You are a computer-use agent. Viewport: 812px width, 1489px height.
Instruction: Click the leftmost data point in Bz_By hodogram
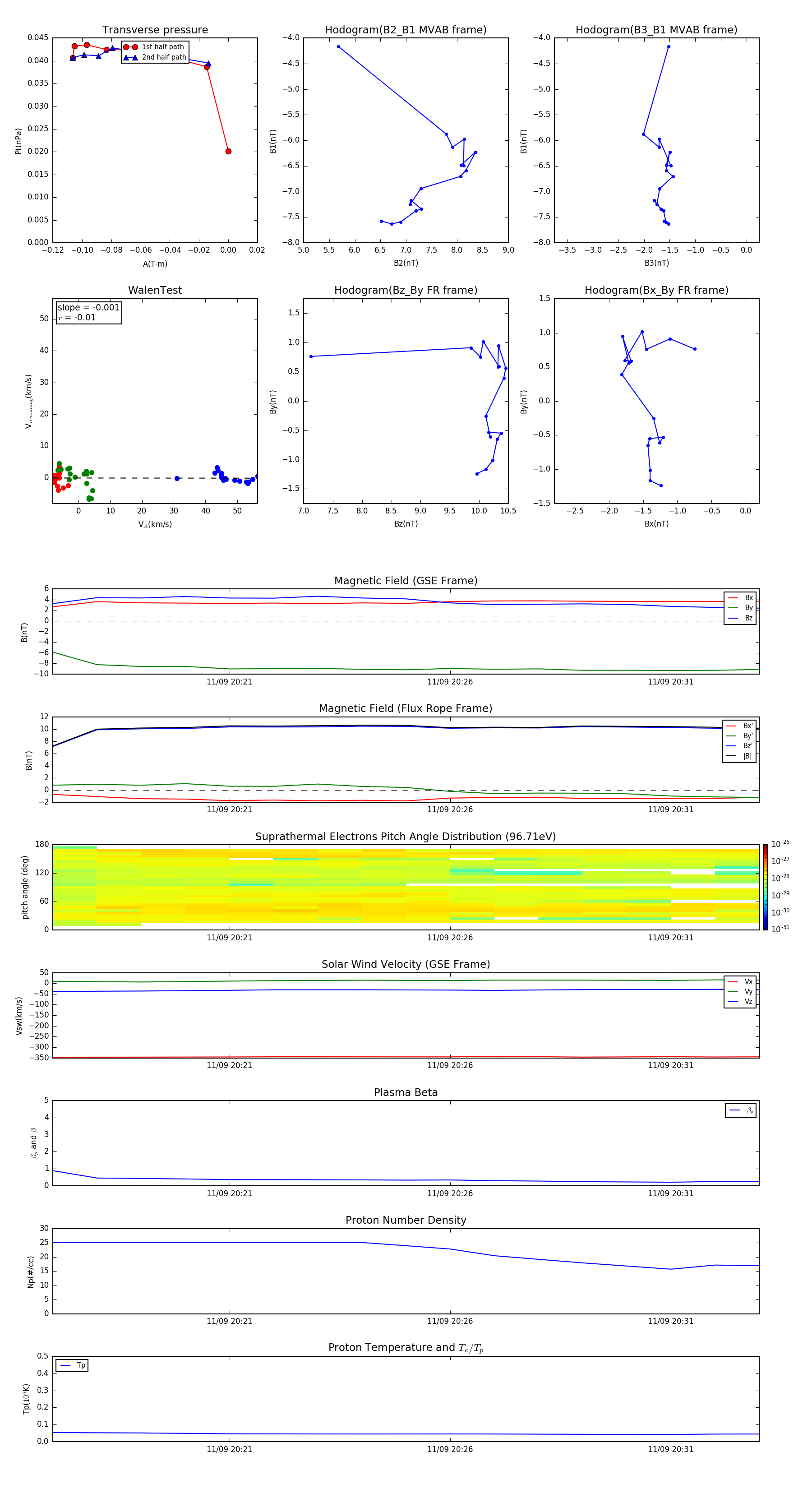click(x=311, y=356)
